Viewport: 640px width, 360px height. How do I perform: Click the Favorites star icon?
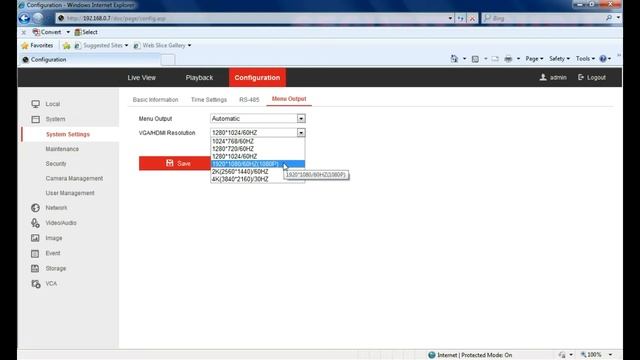click(25, 45)
